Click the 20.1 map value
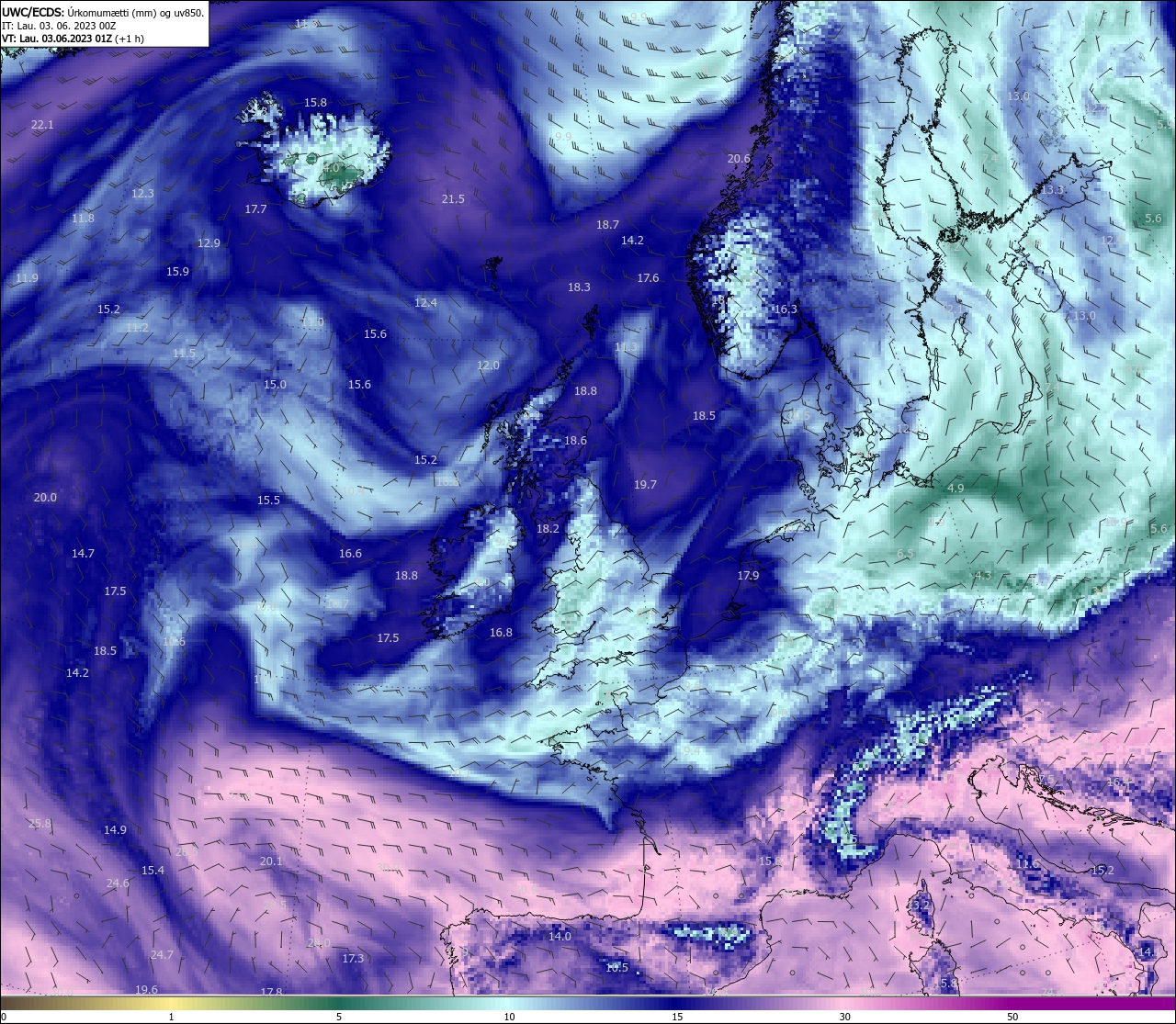The image size is (1176, 1024). pos(271,861)
